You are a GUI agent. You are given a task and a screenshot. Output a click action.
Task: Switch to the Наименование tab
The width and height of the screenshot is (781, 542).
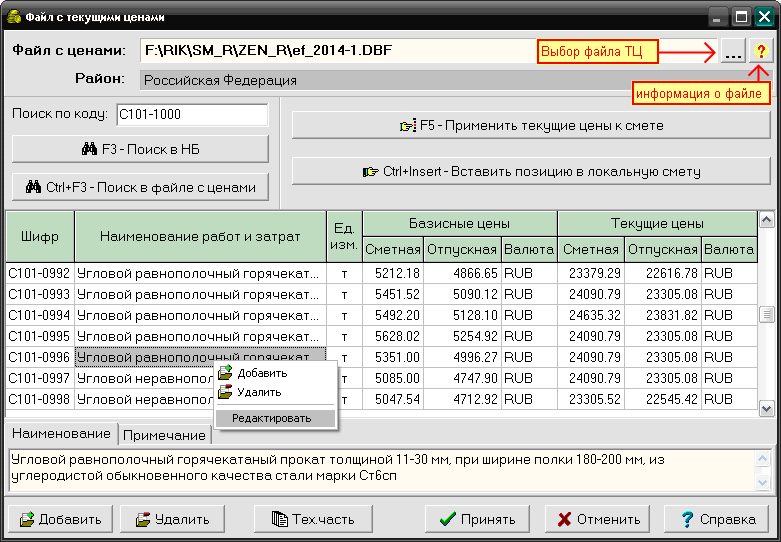(x=61, y=433)
